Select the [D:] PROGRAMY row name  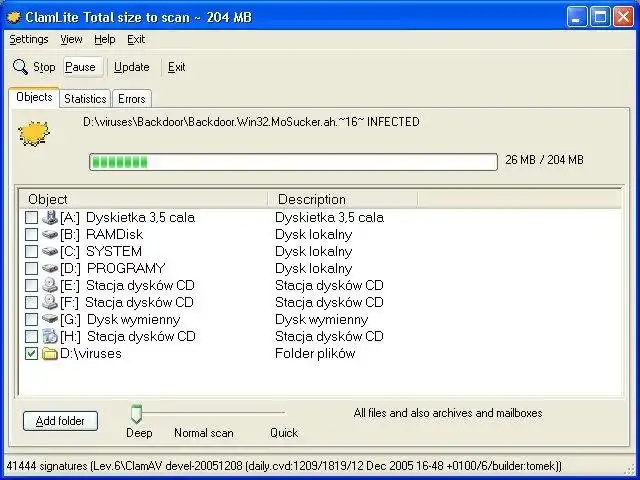[x=113, y=269]
